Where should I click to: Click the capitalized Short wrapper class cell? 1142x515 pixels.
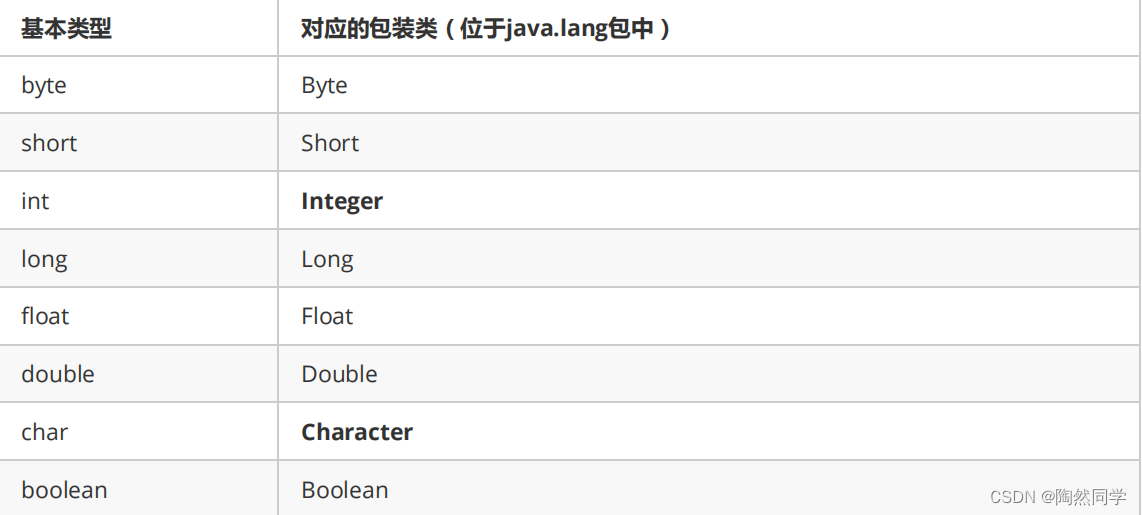pos(330,144)
